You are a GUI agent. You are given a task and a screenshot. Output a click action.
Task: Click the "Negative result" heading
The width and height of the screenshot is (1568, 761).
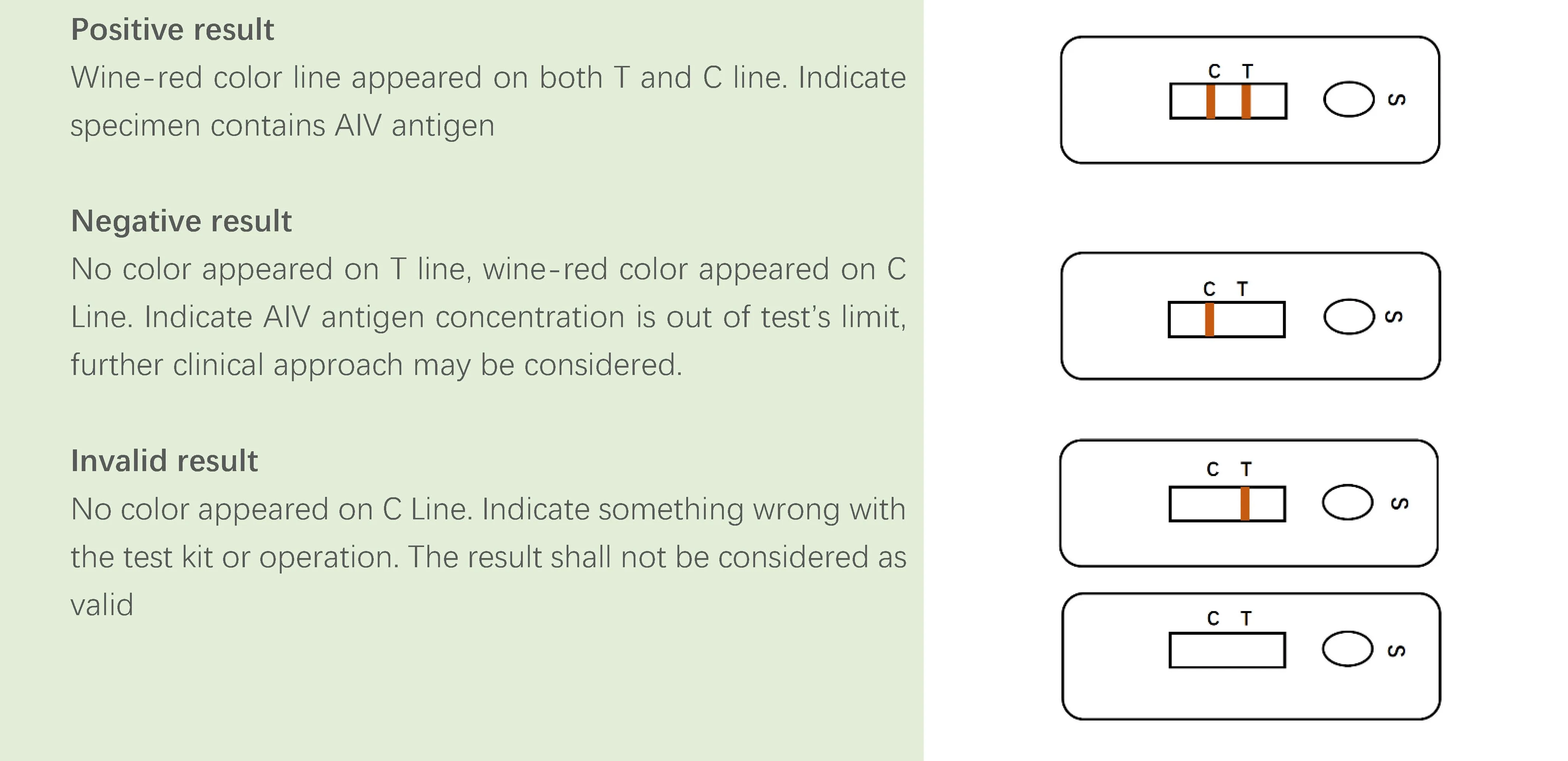pyautogui.click(x=182, y=221)
